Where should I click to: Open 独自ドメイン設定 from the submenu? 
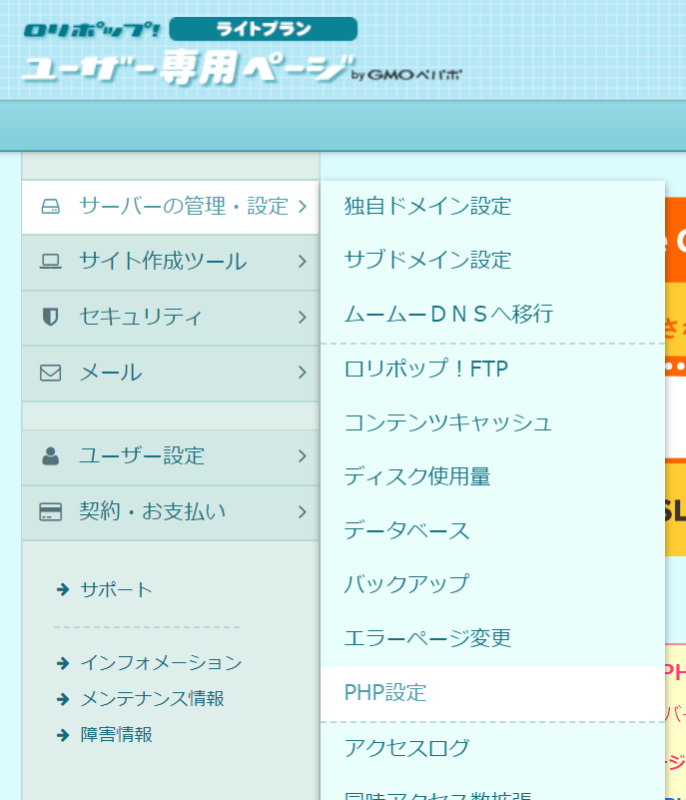click(x=427, y=207)
